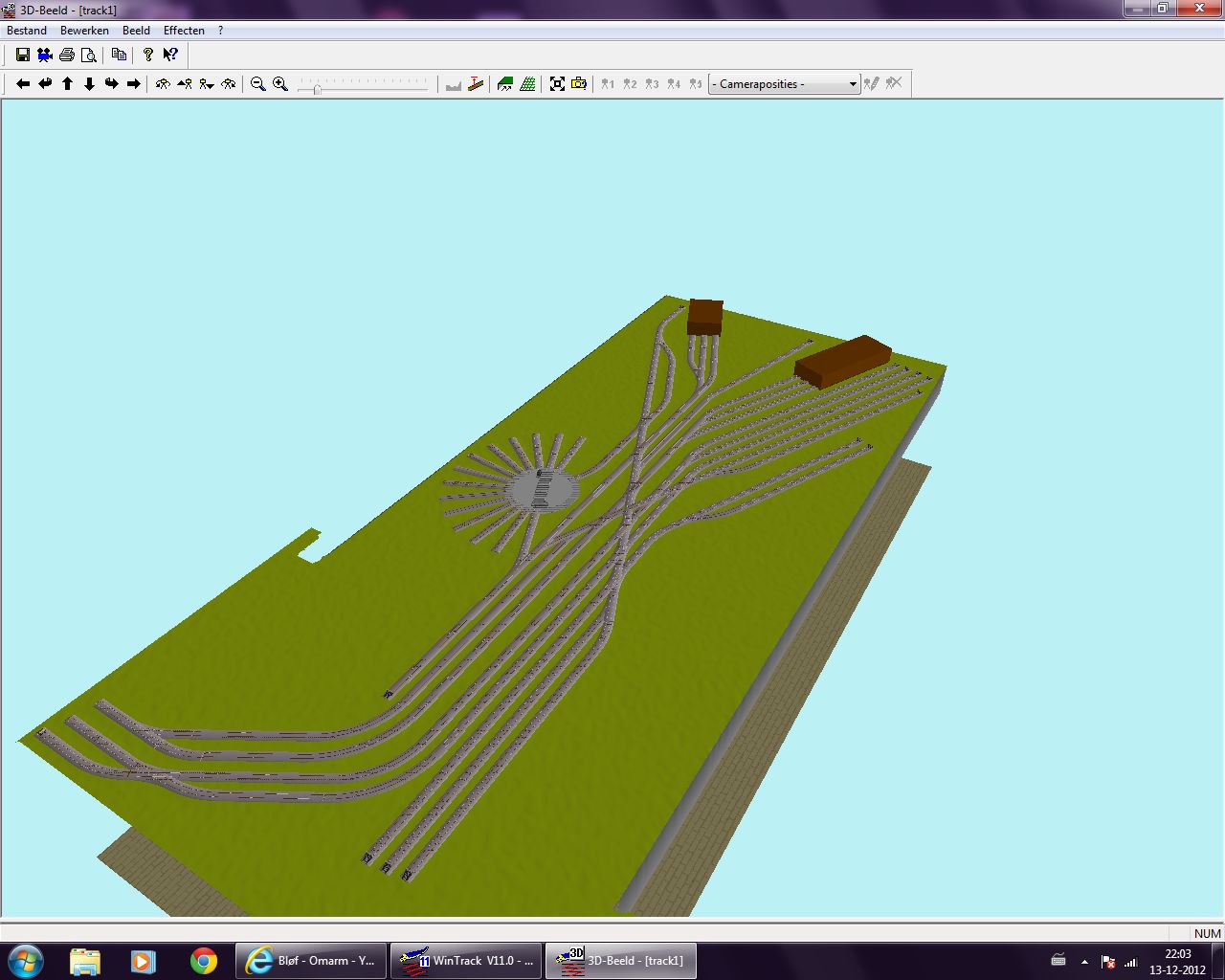The image size is (1225, 980).
Task: Click the edit camera position pencil icon
Action: (871, 84)
